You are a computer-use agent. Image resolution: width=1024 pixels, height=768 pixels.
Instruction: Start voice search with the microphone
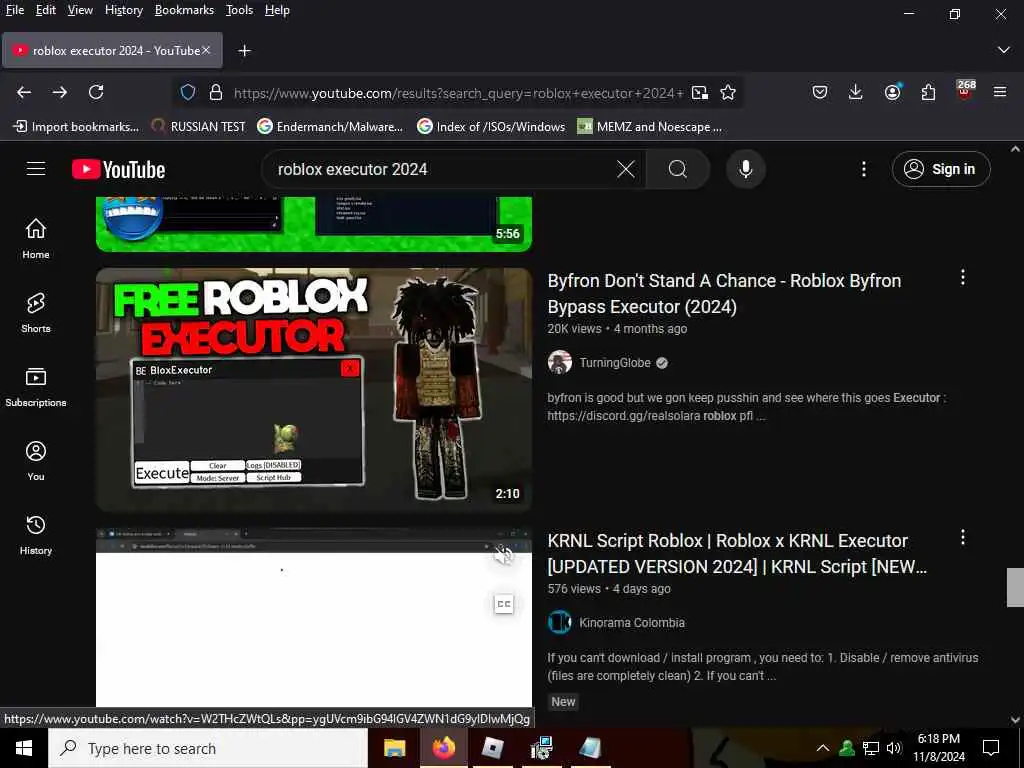[745, 169]
